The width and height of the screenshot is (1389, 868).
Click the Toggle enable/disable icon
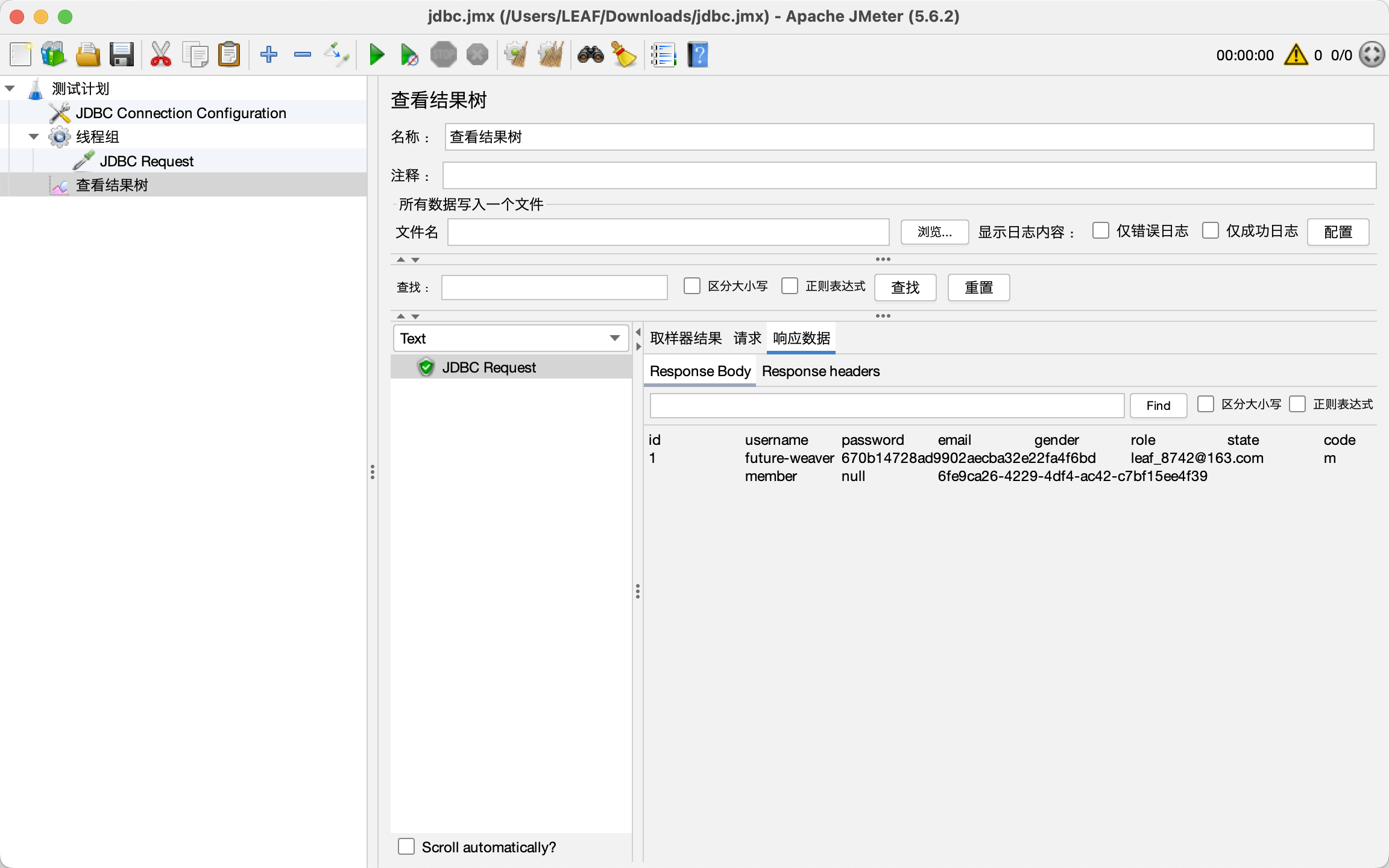point(336,55)
